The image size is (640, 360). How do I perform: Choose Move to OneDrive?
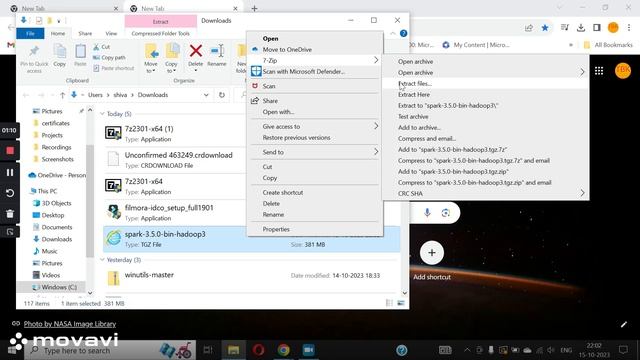click(x=287, y=49)
